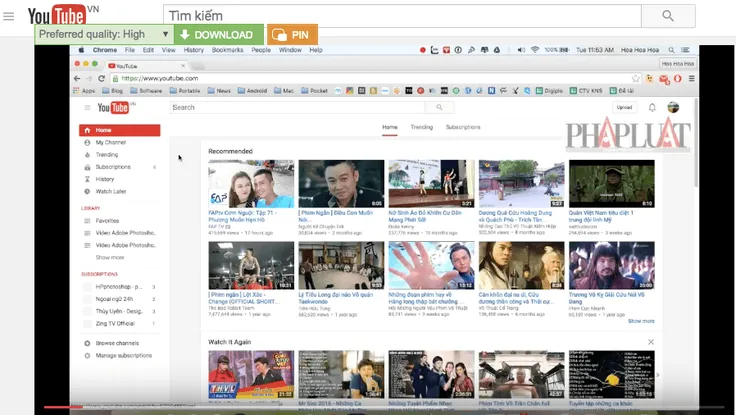Open the Bookmarks menu in the Chrome menu bar
Screen dimensions: 736x415
(227, 49)
